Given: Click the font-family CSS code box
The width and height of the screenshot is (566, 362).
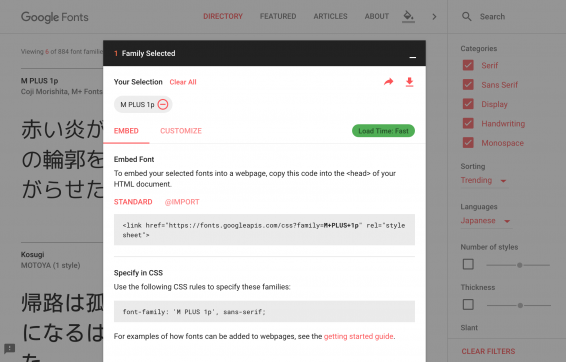Looking at the screenshot, I should pyautogui.click(x=264, y=311).
